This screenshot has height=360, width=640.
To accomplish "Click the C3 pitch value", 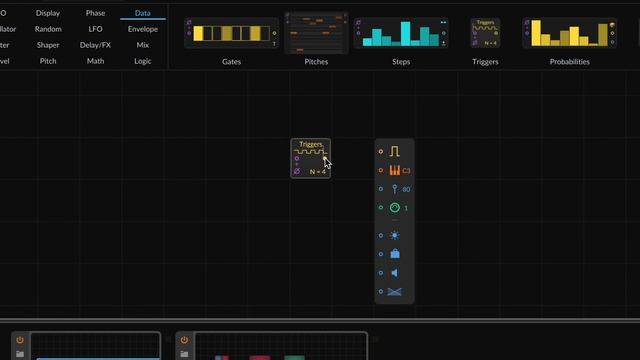I will point(406,171).
